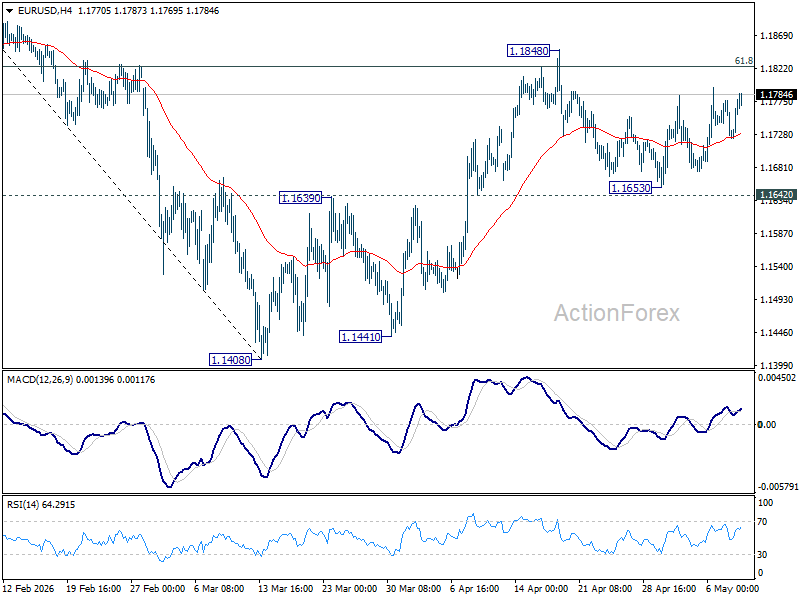
Task: Select the 28 Apr 16:00 date label
Action: tap(669, 589)
